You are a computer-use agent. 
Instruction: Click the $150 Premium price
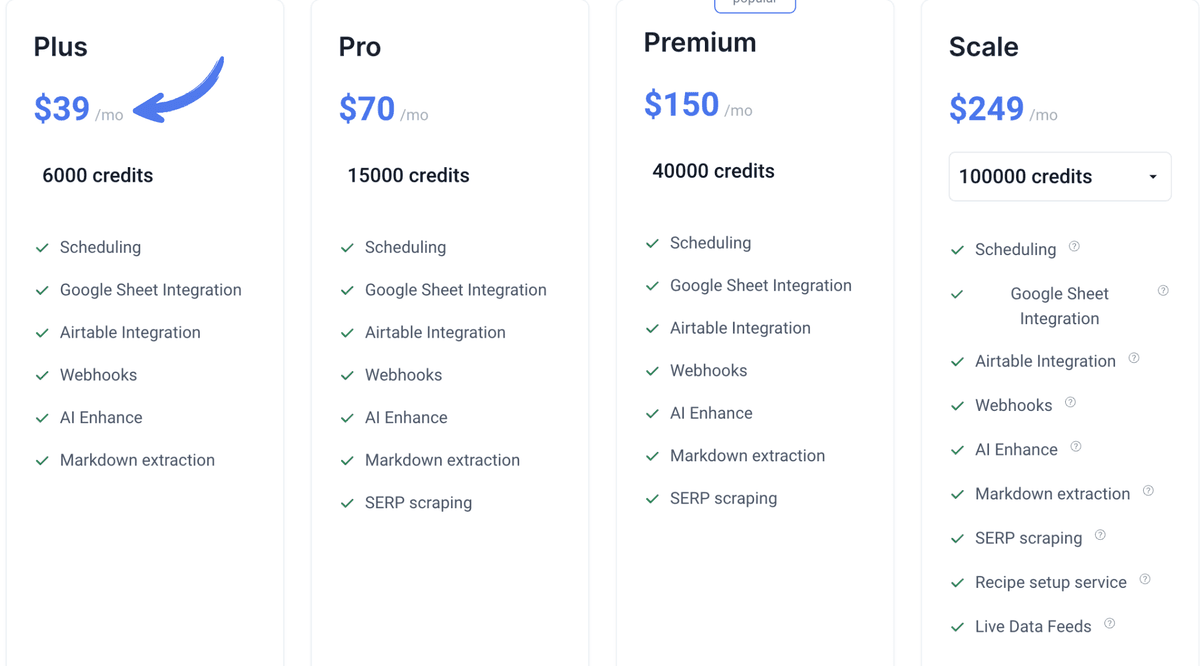[681, 105]
